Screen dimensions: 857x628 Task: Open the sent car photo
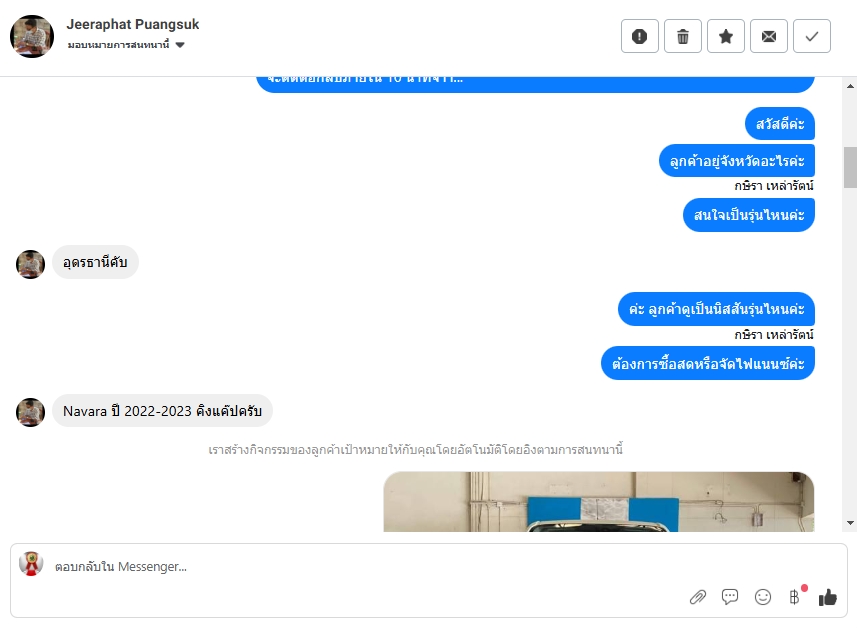click(598, 502)
